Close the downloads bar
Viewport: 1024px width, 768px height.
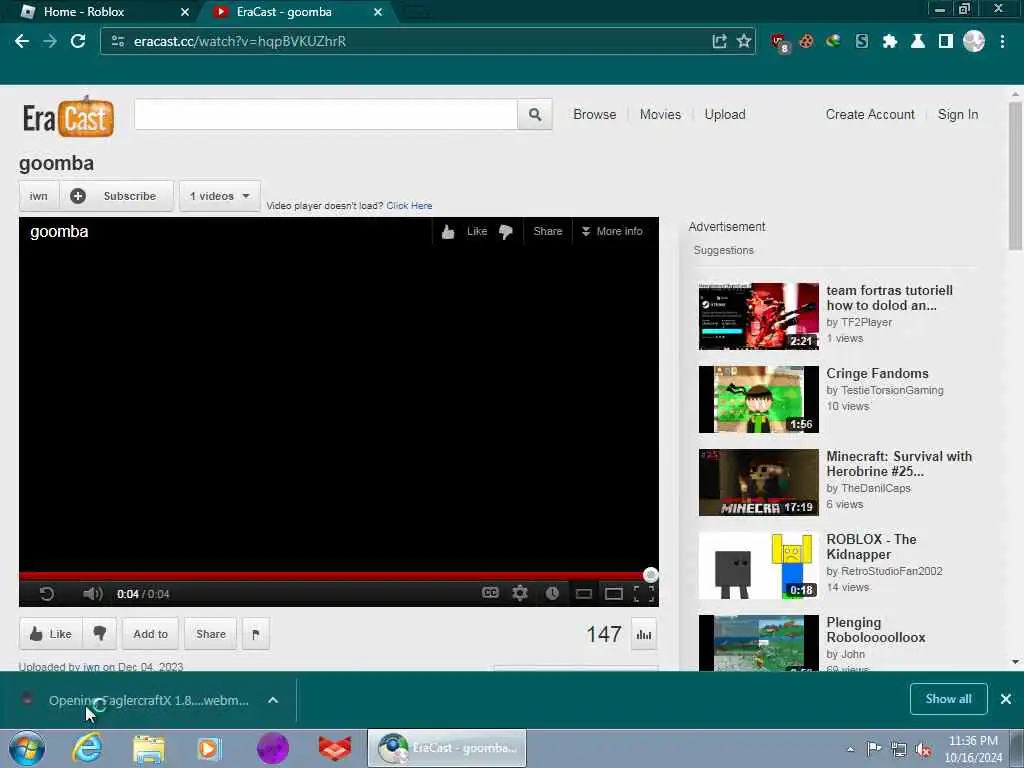(x=1006, y=699)
